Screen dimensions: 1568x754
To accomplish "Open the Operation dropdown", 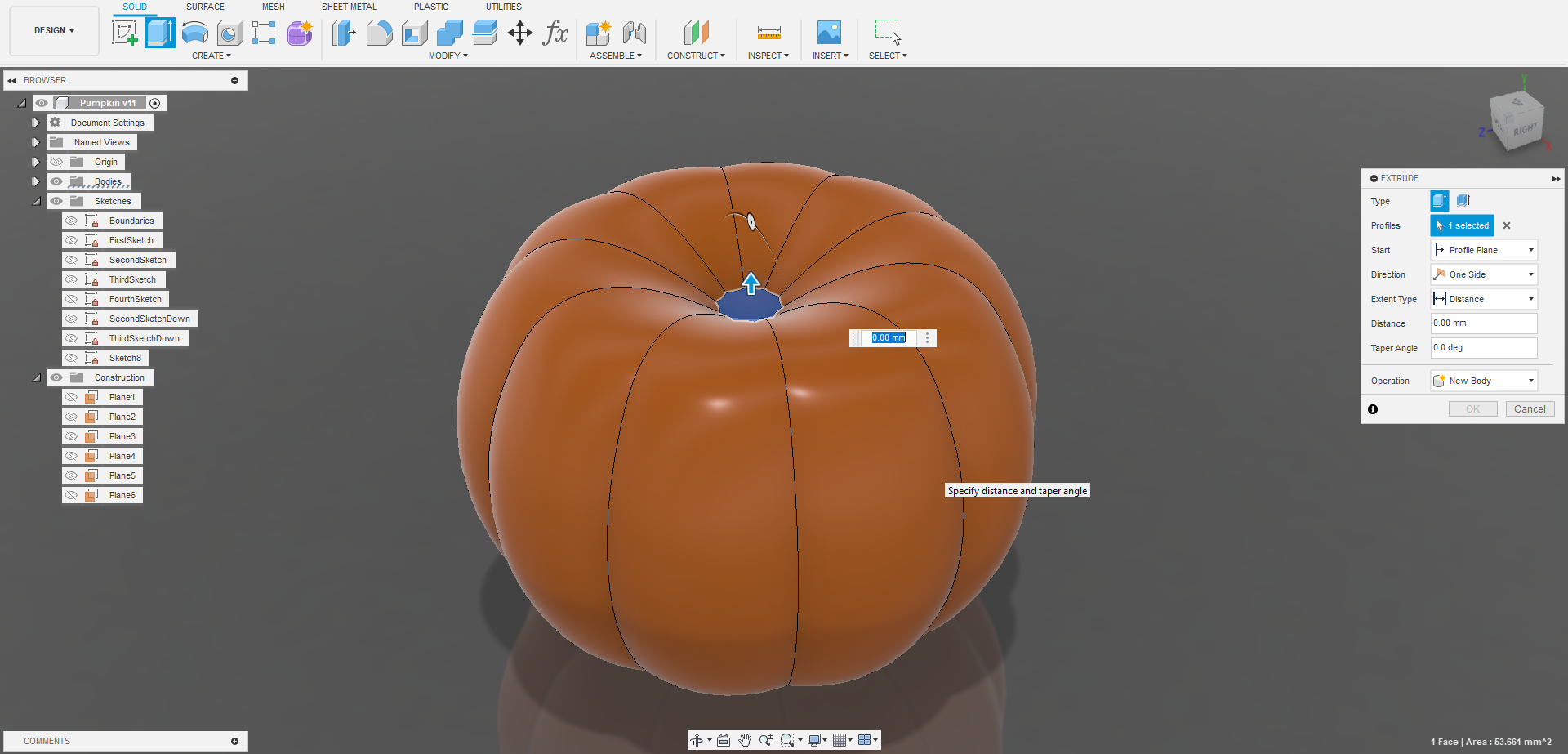I will pyautogui.click(x=1484, y=381).
